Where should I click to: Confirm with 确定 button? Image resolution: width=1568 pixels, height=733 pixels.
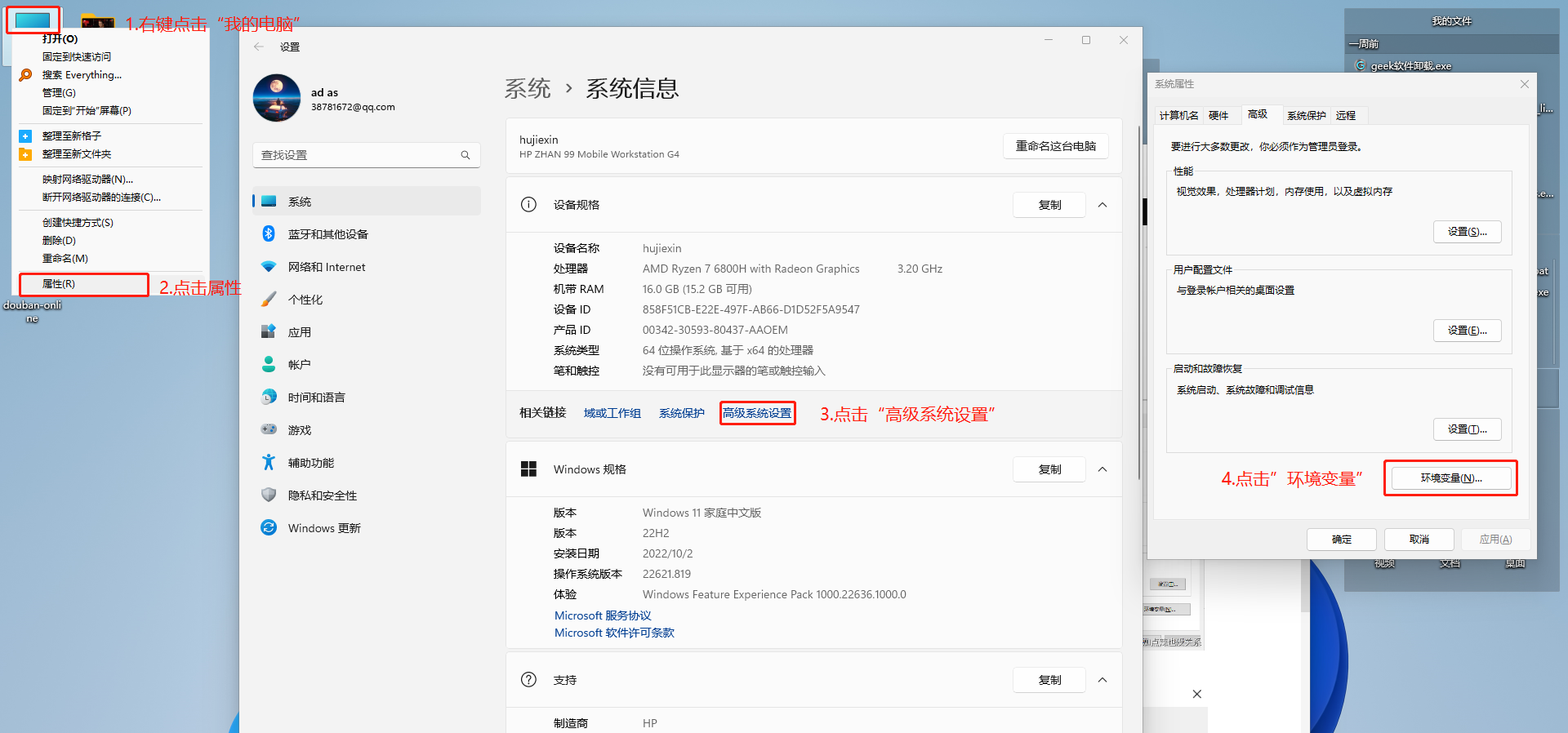coord(1342,540)
